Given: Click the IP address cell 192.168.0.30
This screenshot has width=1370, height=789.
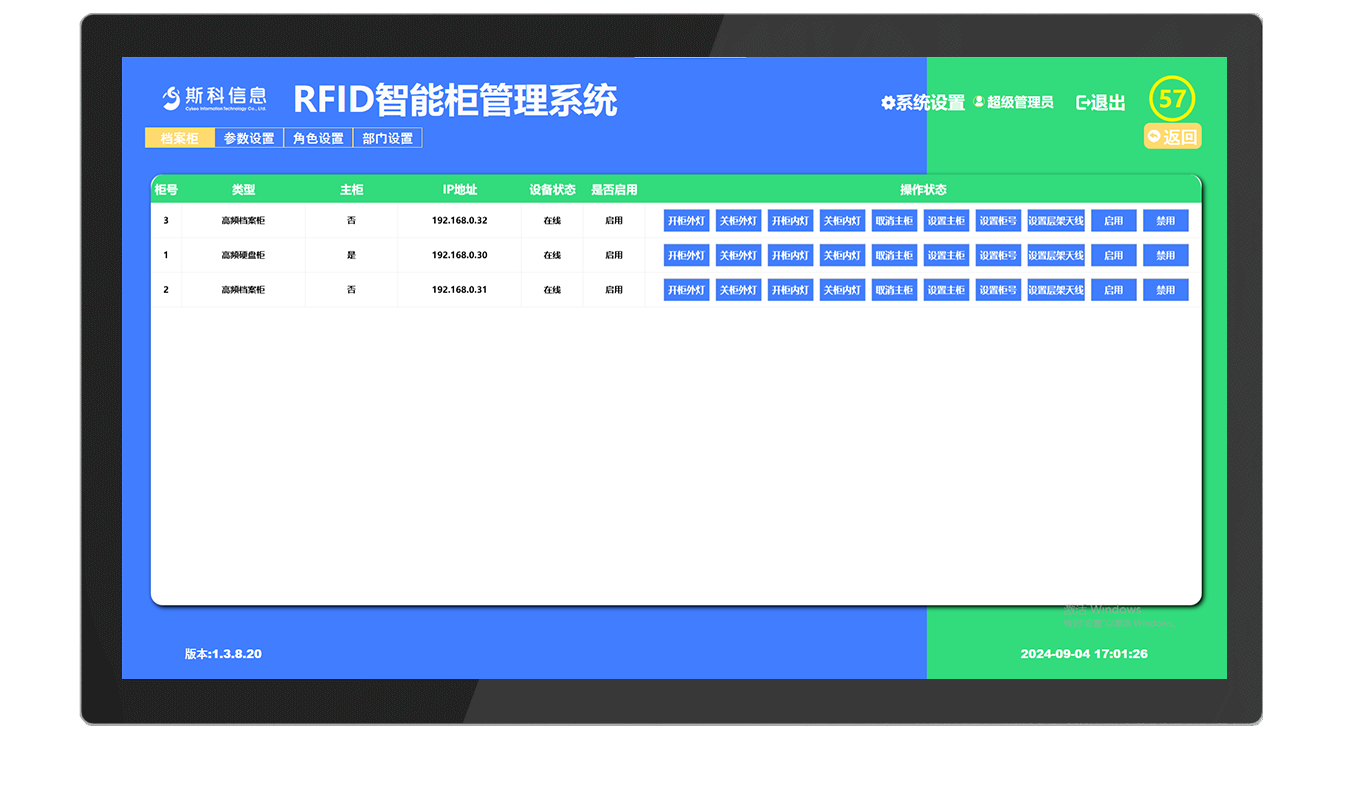Looking at the screenshot, I should pos(459,255).
